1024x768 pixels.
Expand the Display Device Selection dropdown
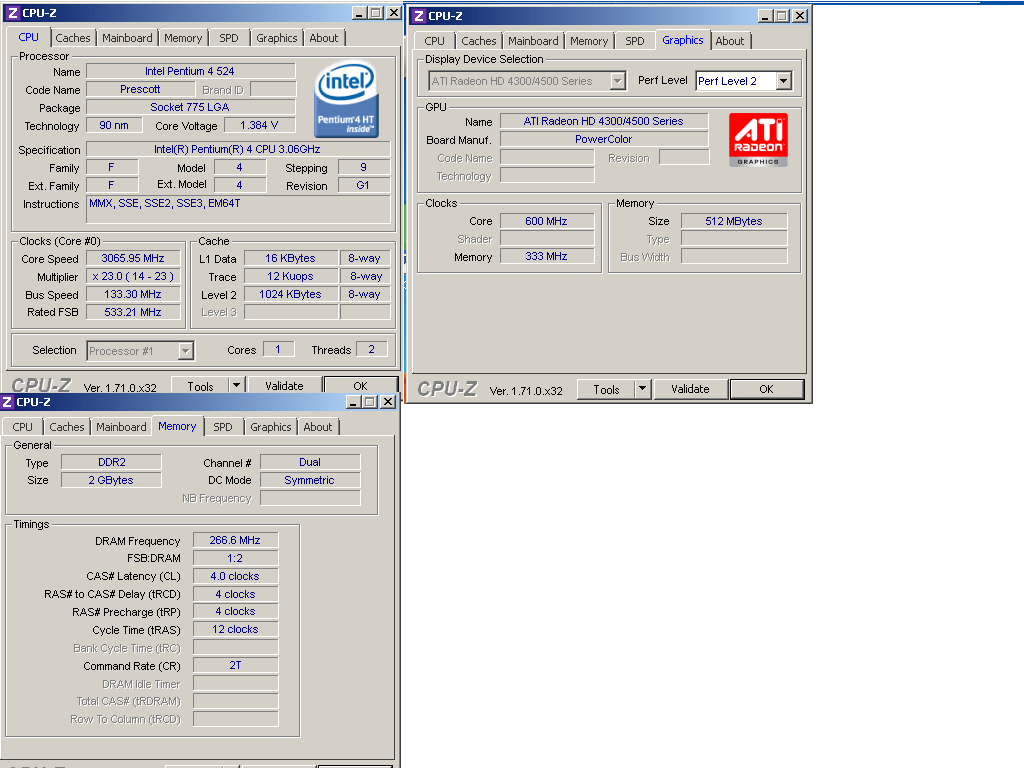pyautogui.click(x=617, y=81)
